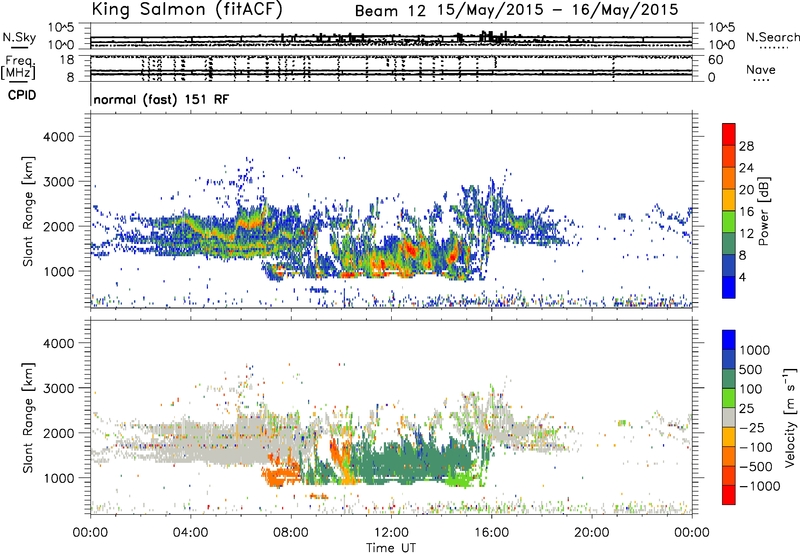Click the Time UT axis label

tap(391, 548)
